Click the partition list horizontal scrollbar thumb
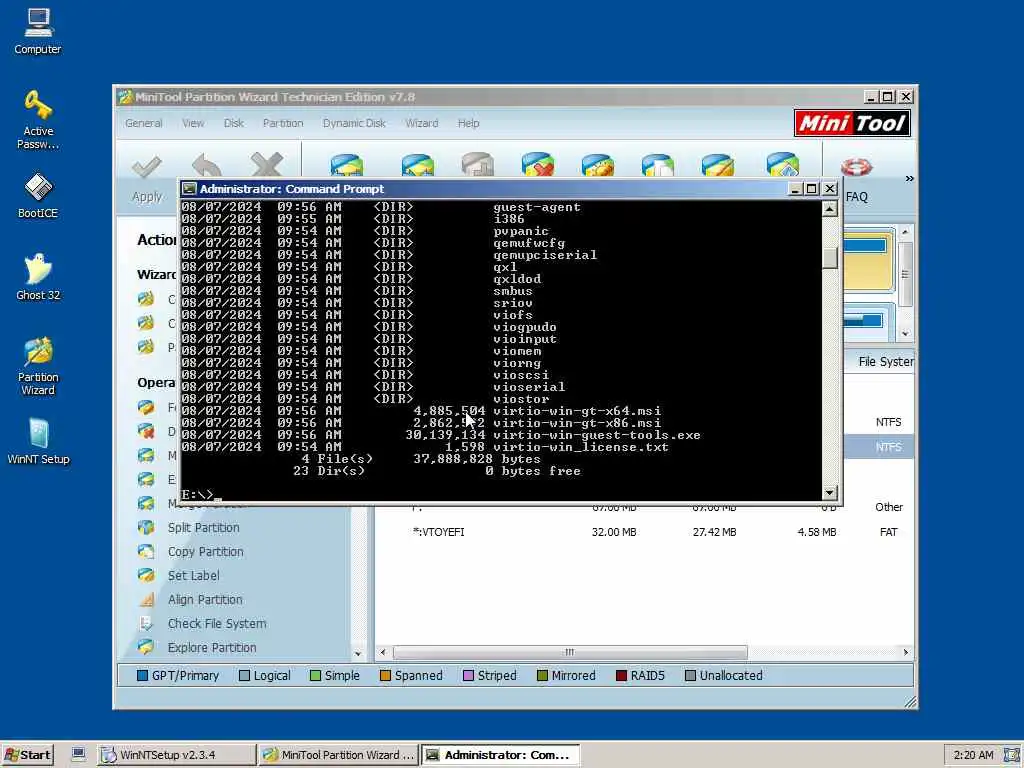This screenshot has height=768, width=1024. [570, 652]
